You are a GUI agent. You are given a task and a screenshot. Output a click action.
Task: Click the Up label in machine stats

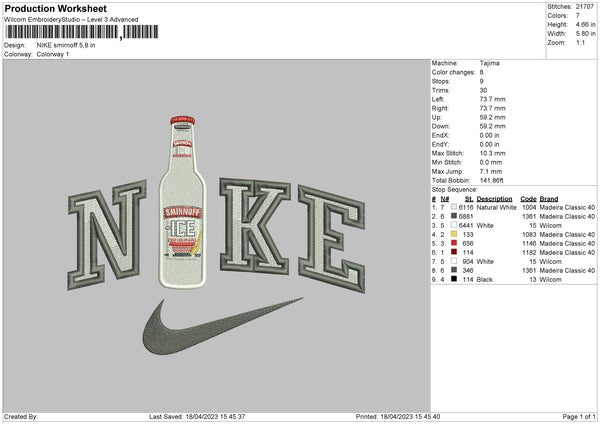point(437,117)
